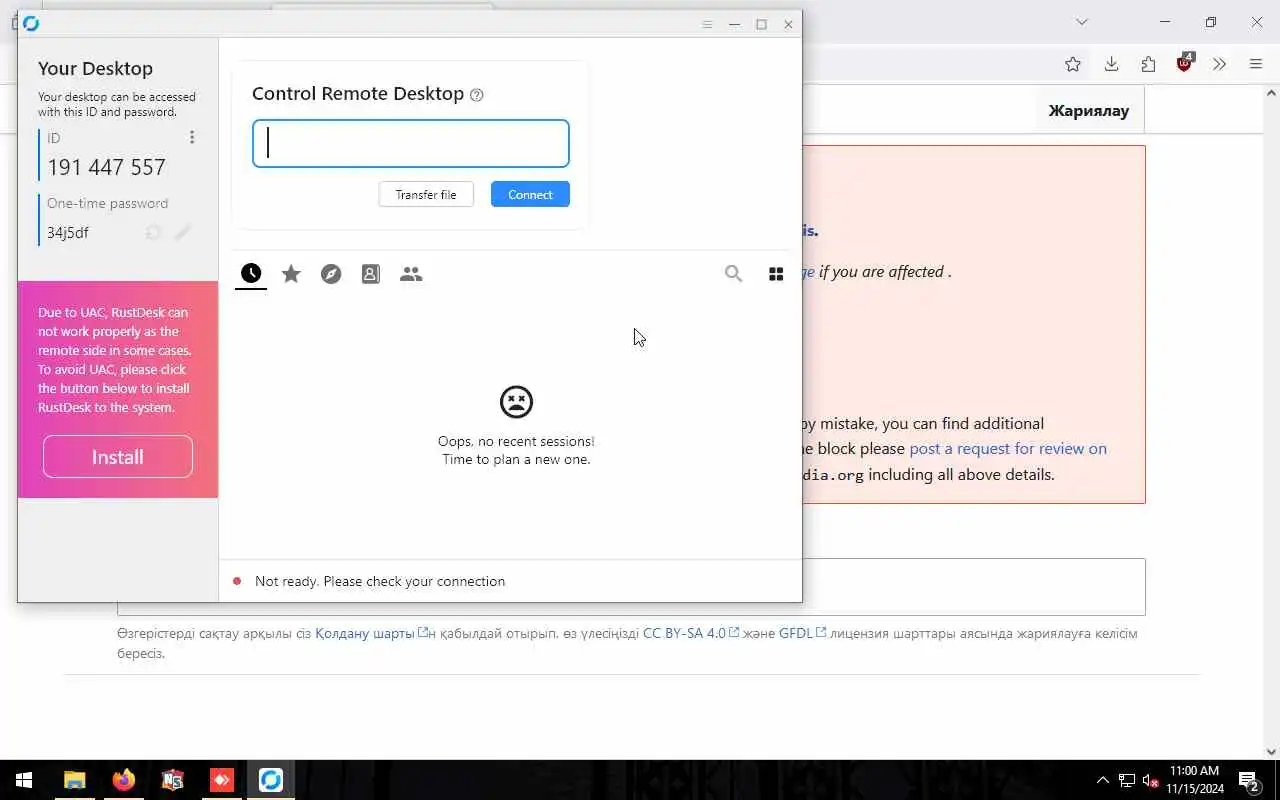Click the UAC warning message text
Viewport: 1280px width, 800px height.
[115, 359]
